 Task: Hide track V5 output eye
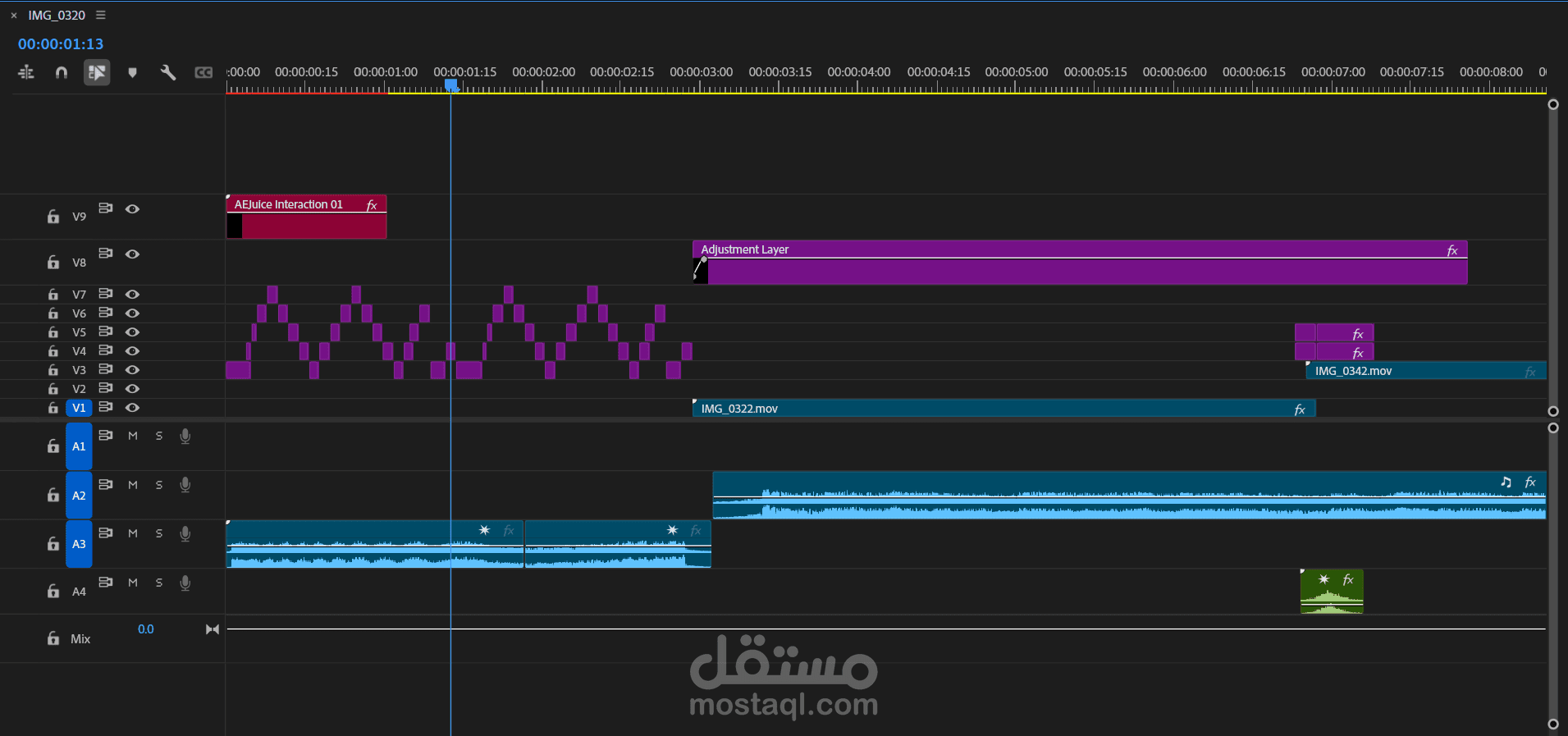[132, 331]
